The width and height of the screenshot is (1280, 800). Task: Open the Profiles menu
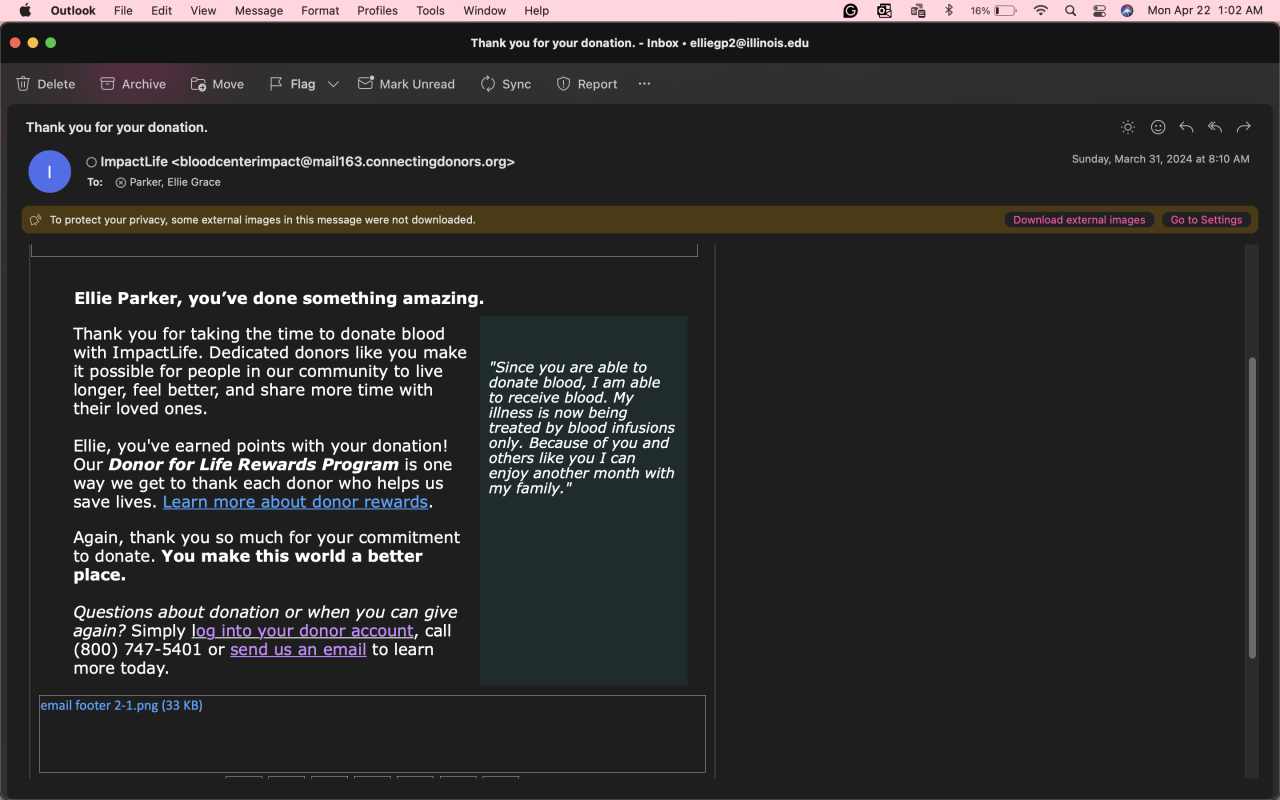tap(377, 11)
